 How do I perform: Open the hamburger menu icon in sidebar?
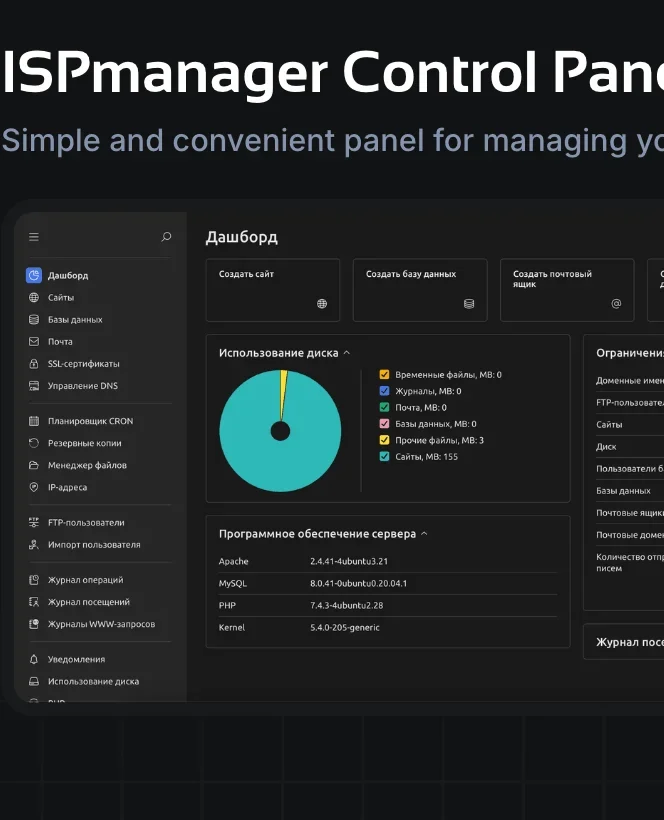click(34, 237)
